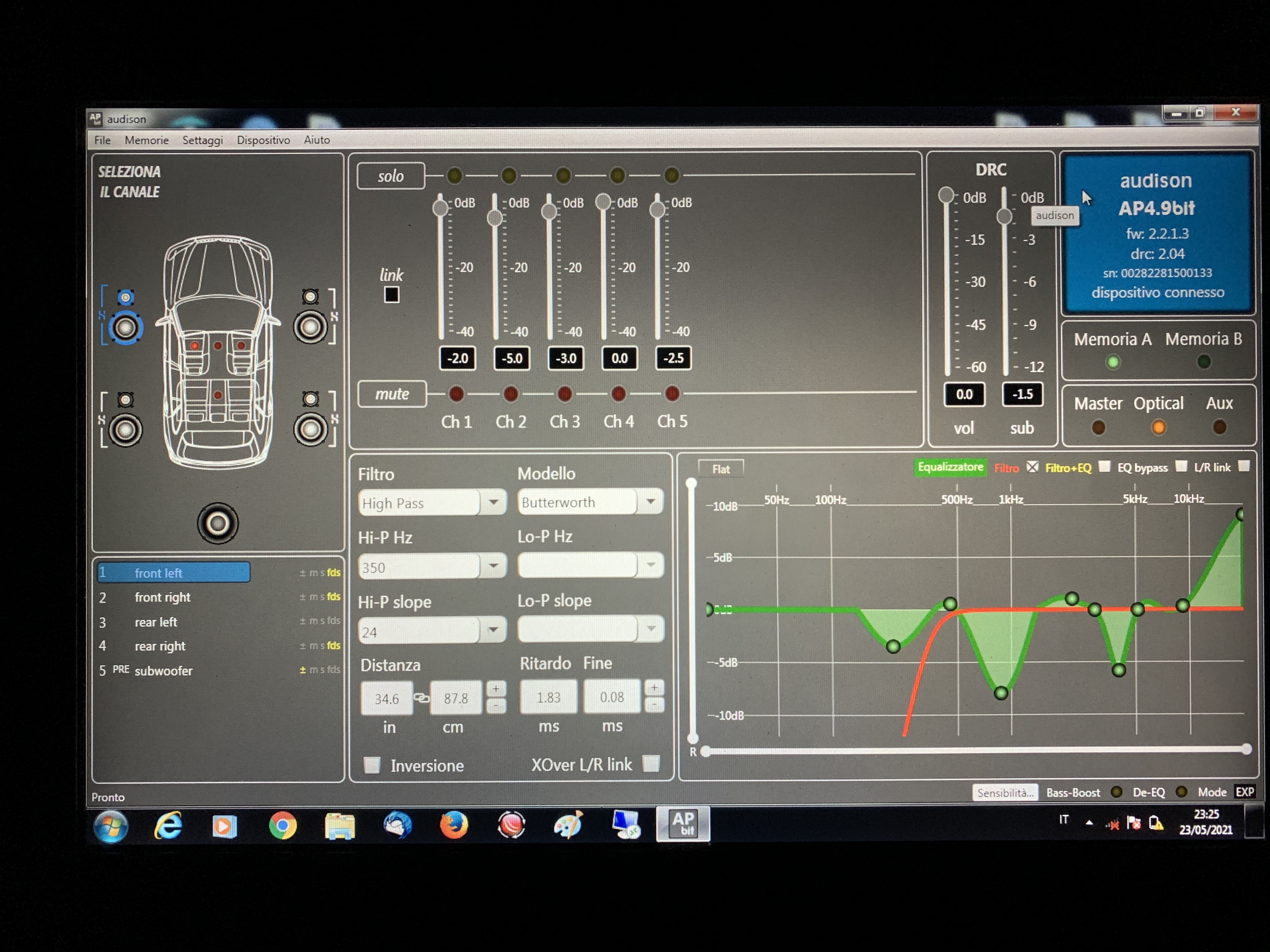Select the front right tweeter speaker icon

pos(311,297)
